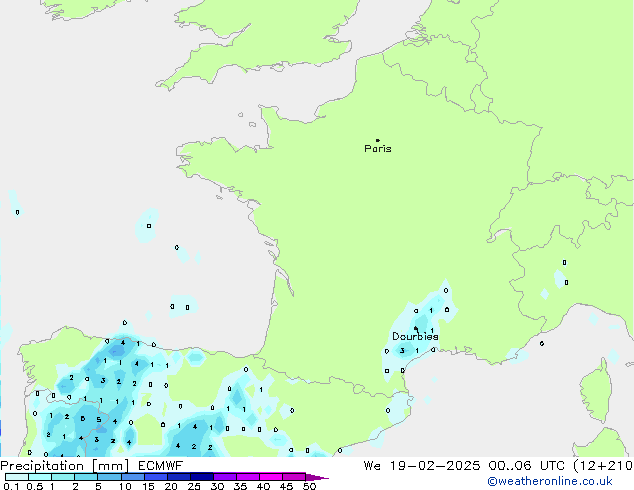The width and height of the screenshot is (634, 490).
Task: Pick the legend swatch between 0.1 and 0.5
Action: click(17, 477)
